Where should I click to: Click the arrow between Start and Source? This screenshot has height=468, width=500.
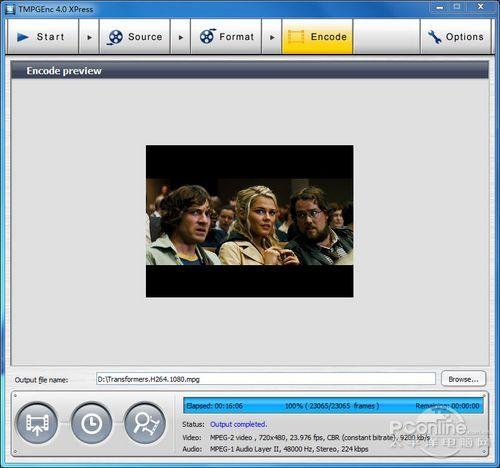[89, 37]
